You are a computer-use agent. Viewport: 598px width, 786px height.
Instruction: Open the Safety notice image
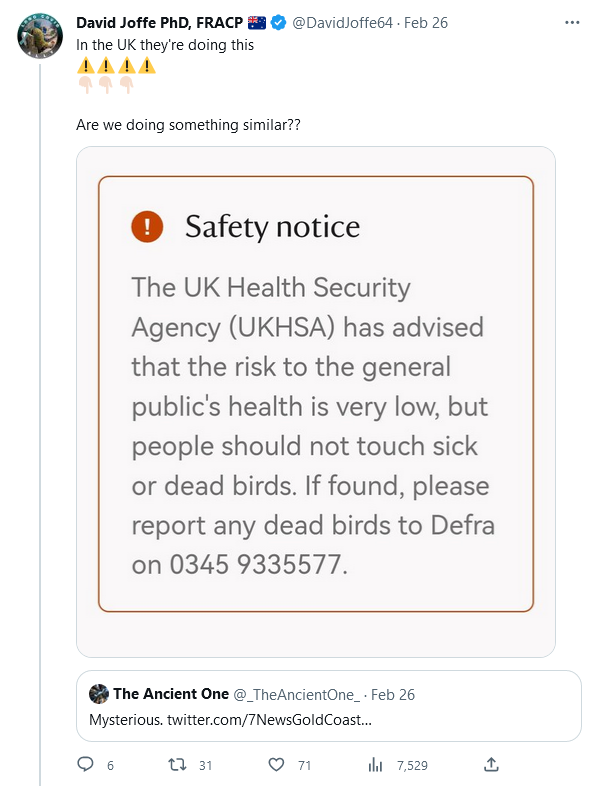[316, 402]
